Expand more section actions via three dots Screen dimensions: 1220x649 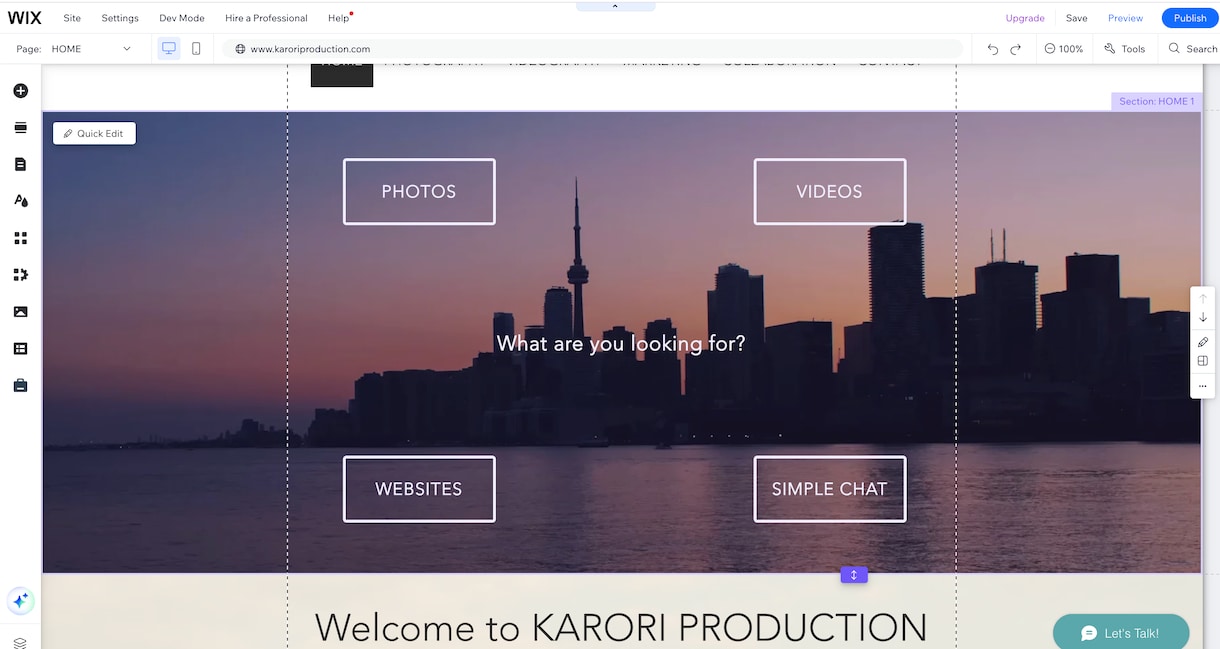pyautogui.click(x=1202, y=386)
